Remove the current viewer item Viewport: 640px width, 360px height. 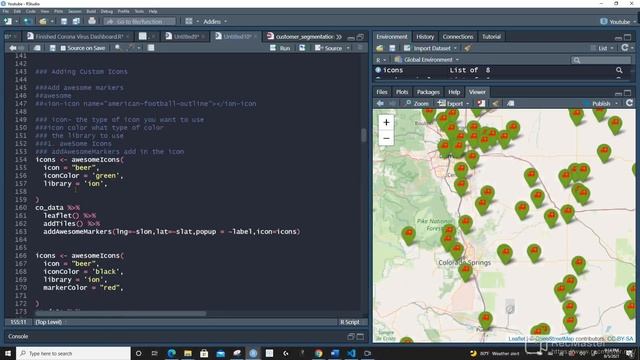point(481,103)
